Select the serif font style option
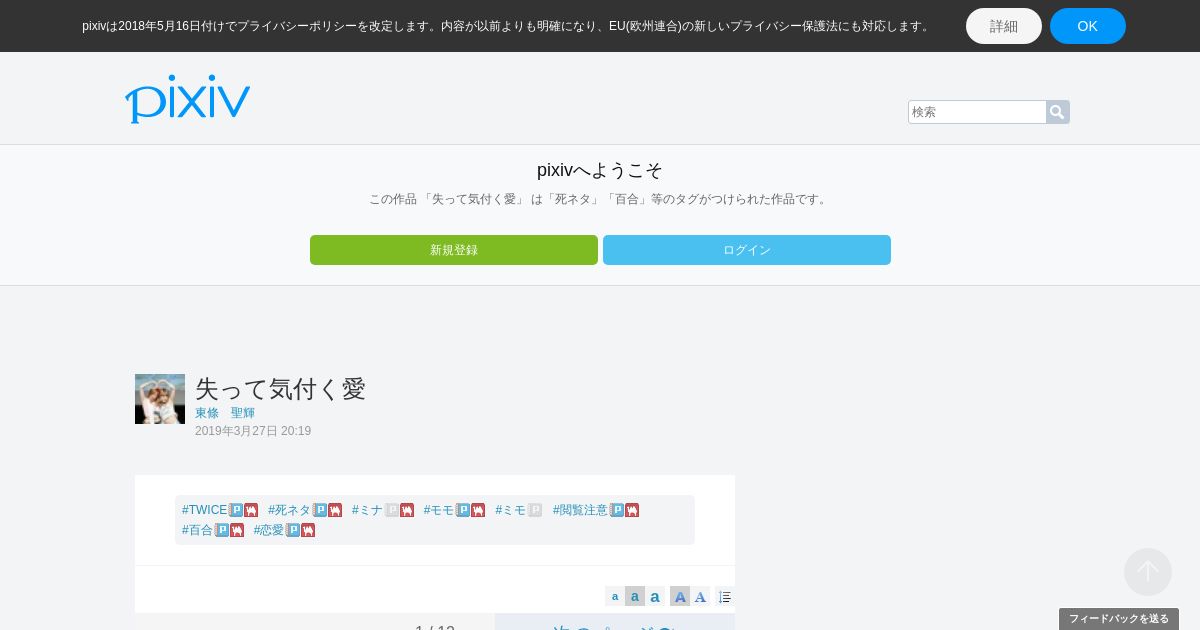The width and height of the screenshot is (1200, 630). point(700,597)
